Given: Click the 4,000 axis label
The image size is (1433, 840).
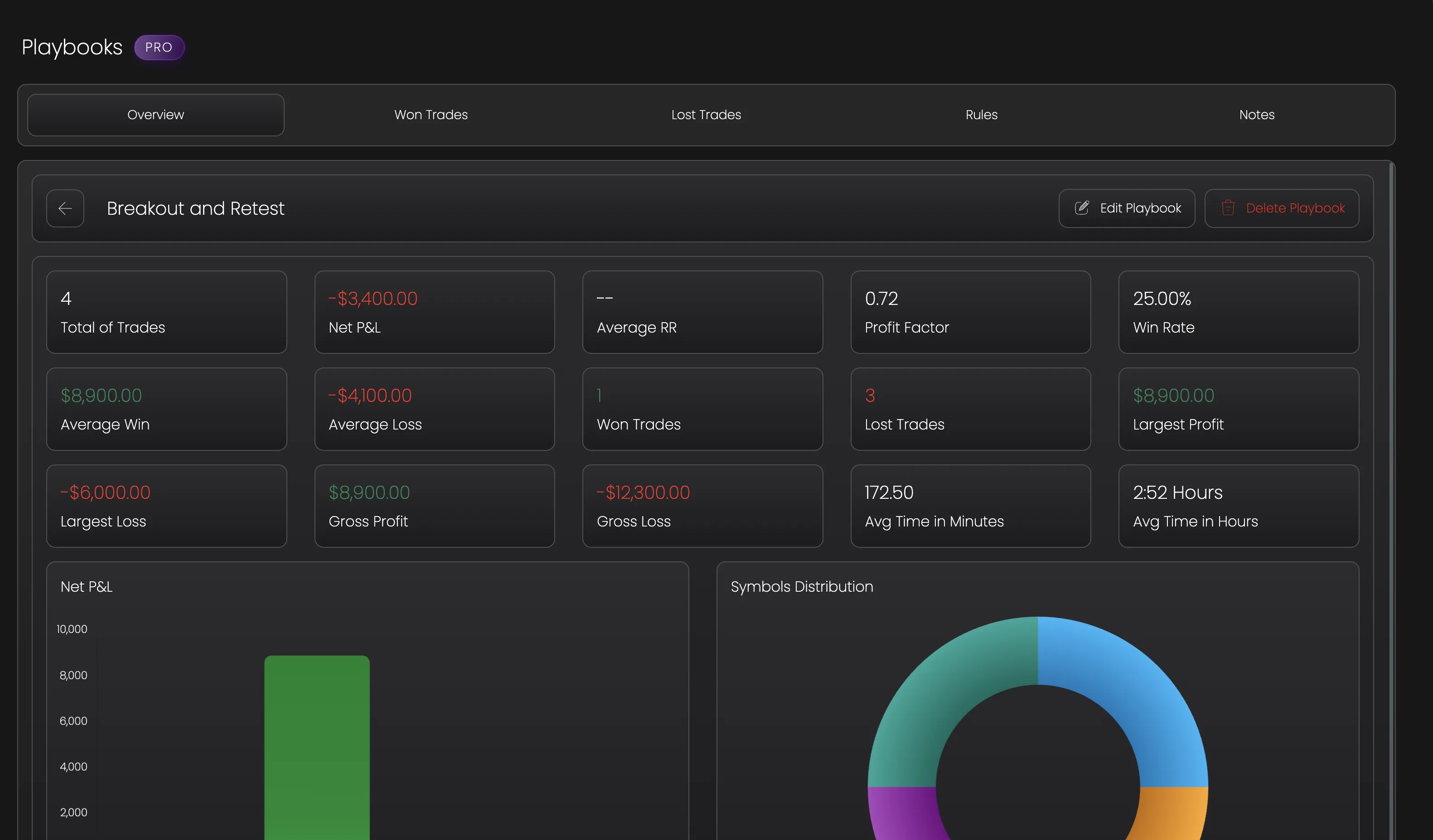Looking at the screenshot, I should [x=73, y=767].
